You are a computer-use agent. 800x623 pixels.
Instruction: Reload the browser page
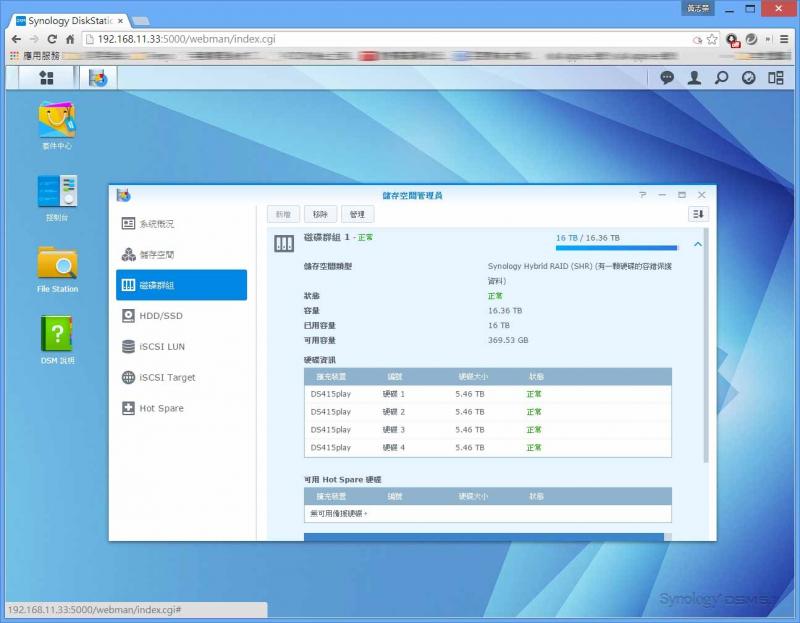[52, 39]
